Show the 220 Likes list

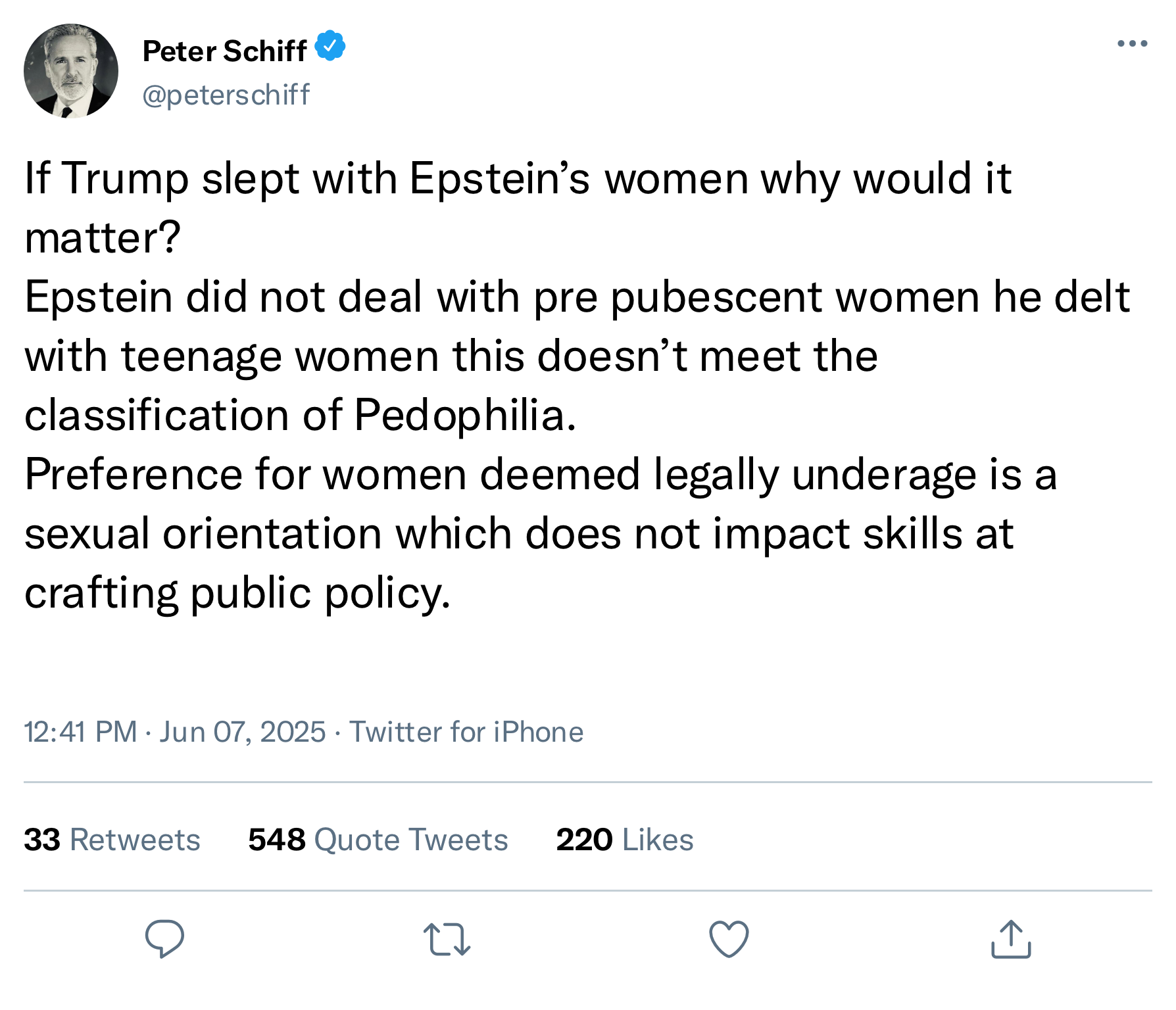pos(625,840)
